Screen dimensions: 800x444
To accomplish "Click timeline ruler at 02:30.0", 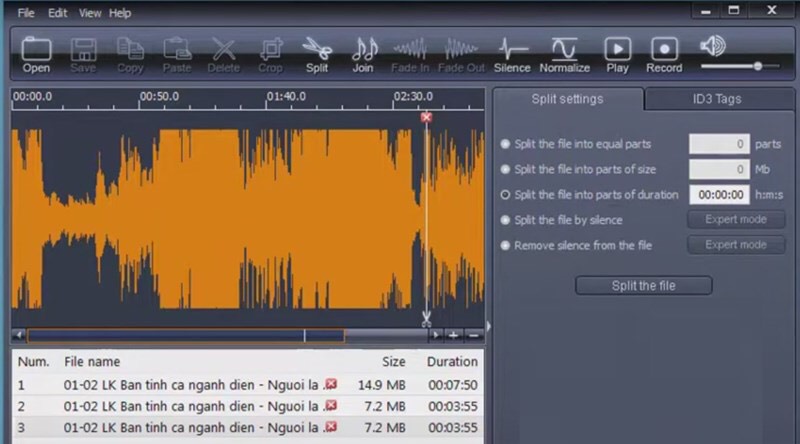I will [x=413, y=96].
